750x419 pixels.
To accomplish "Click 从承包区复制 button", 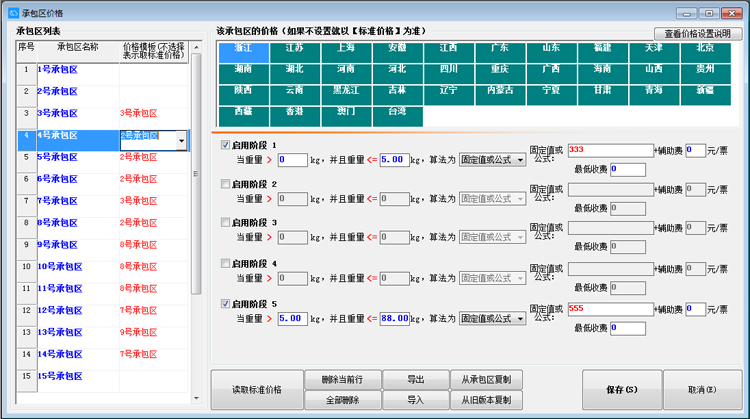I will coord(486,380).
